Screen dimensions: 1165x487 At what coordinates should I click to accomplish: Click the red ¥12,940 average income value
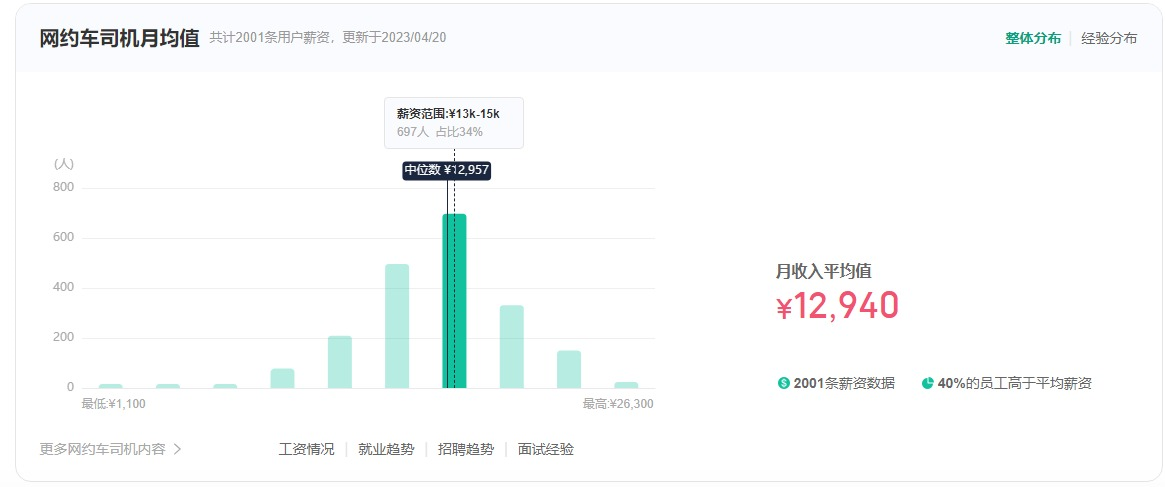click(x=837, y=306)
